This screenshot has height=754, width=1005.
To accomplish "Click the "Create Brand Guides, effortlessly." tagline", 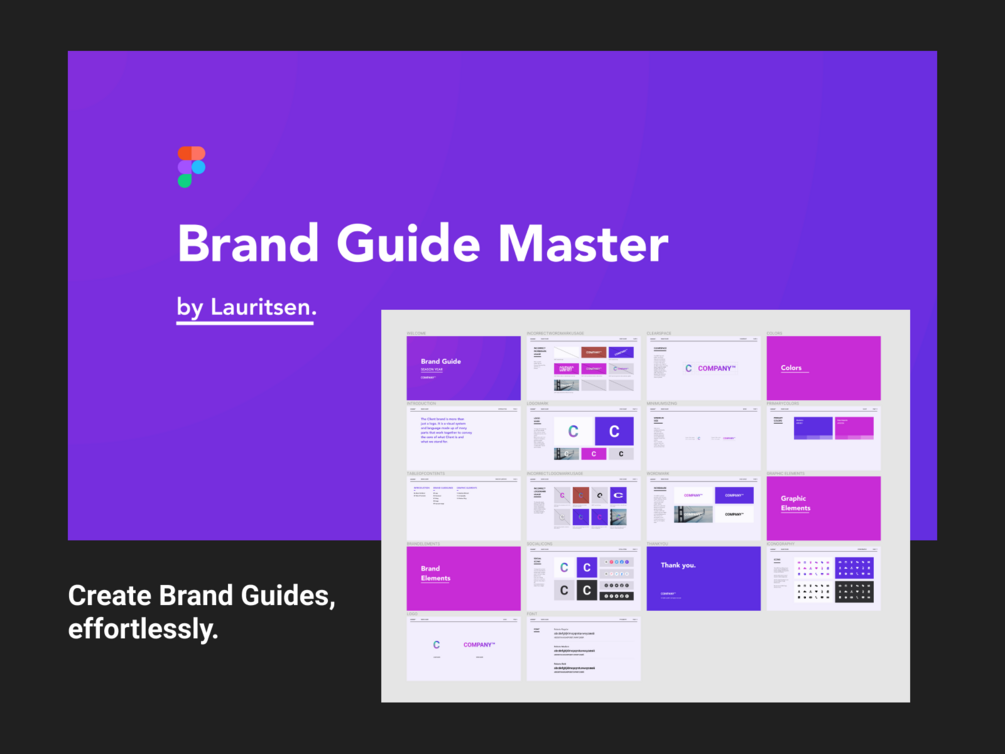I will (202, 612).
